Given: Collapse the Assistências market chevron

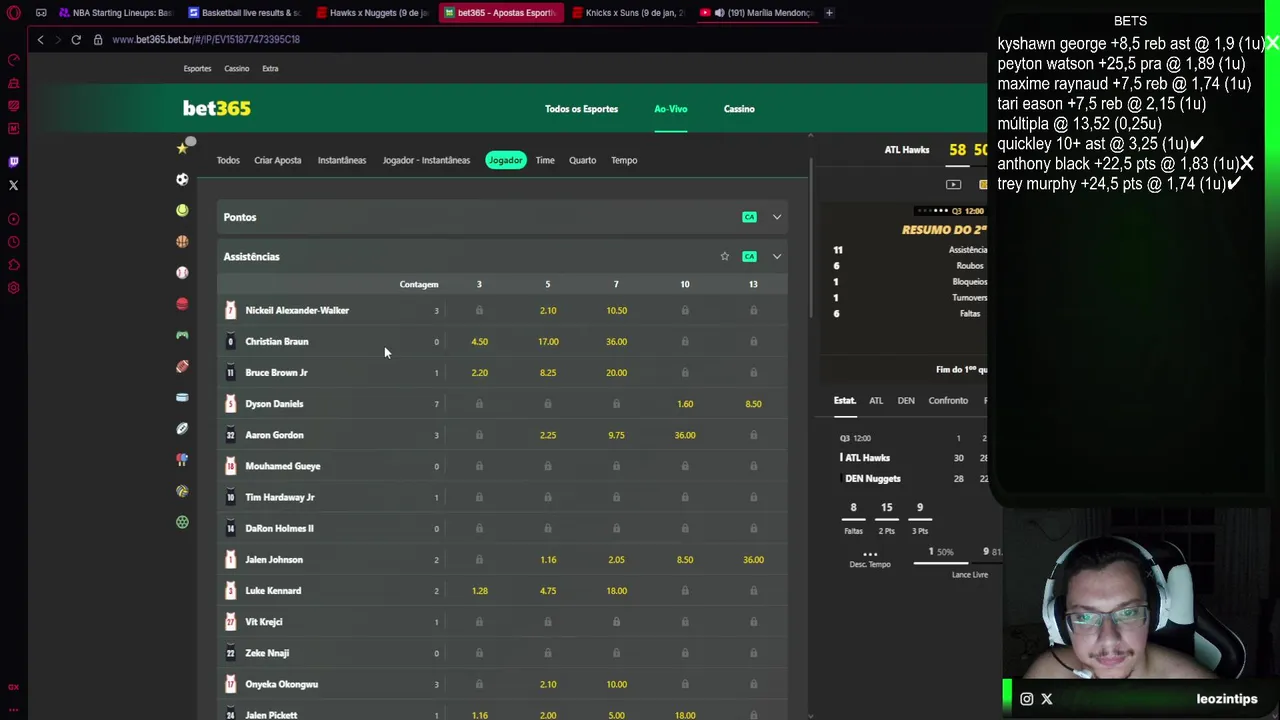Looking at the screenshot, I should 777,257.
